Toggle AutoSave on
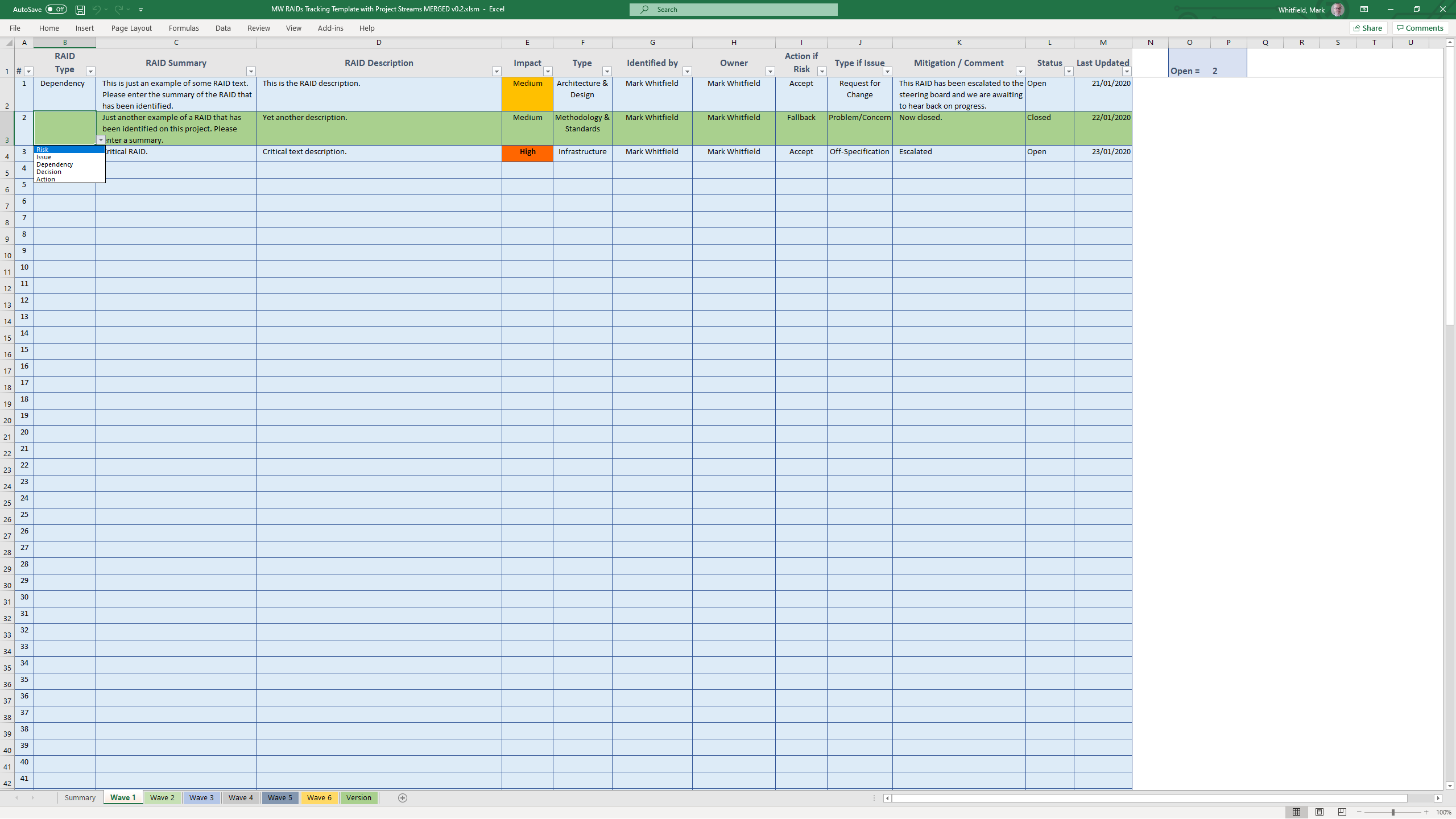 click(56, 9)
